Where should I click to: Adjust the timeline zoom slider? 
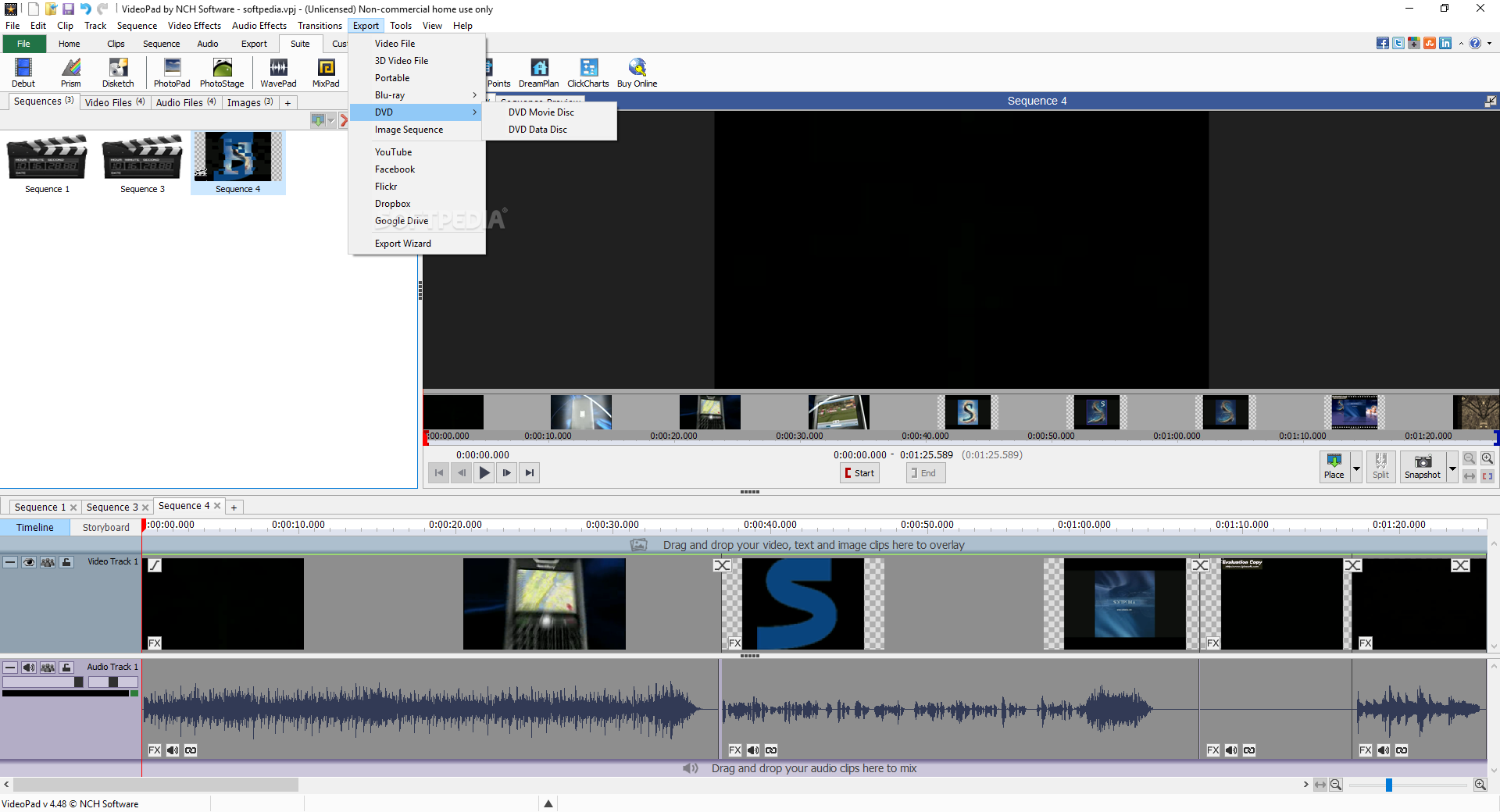pos(1389,785)
